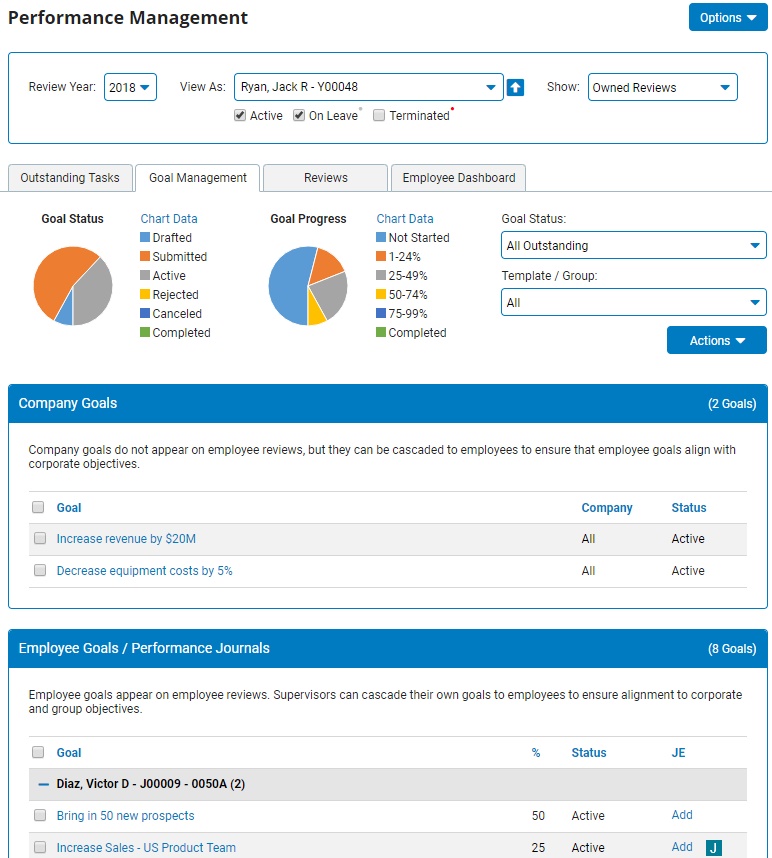Open the Show Owned Reviews dropdown
The width and height of the screenshot is (772, 858).
[663, 87]
